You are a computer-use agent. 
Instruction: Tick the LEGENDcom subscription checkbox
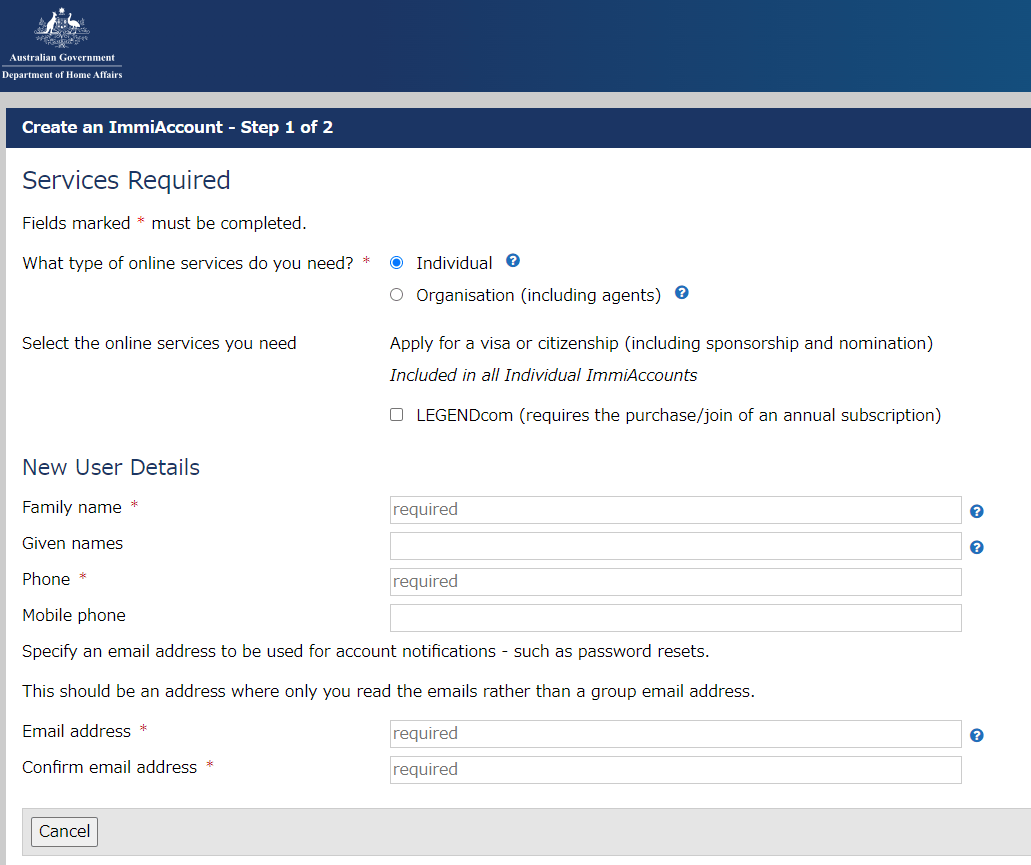(x=396, y=415)
